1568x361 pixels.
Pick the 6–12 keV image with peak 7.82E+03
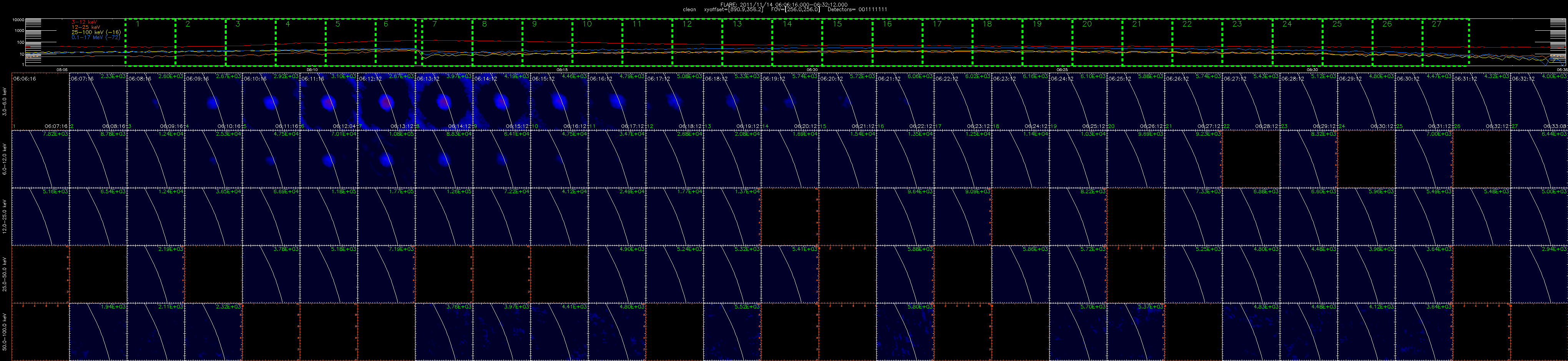[40, 159]
